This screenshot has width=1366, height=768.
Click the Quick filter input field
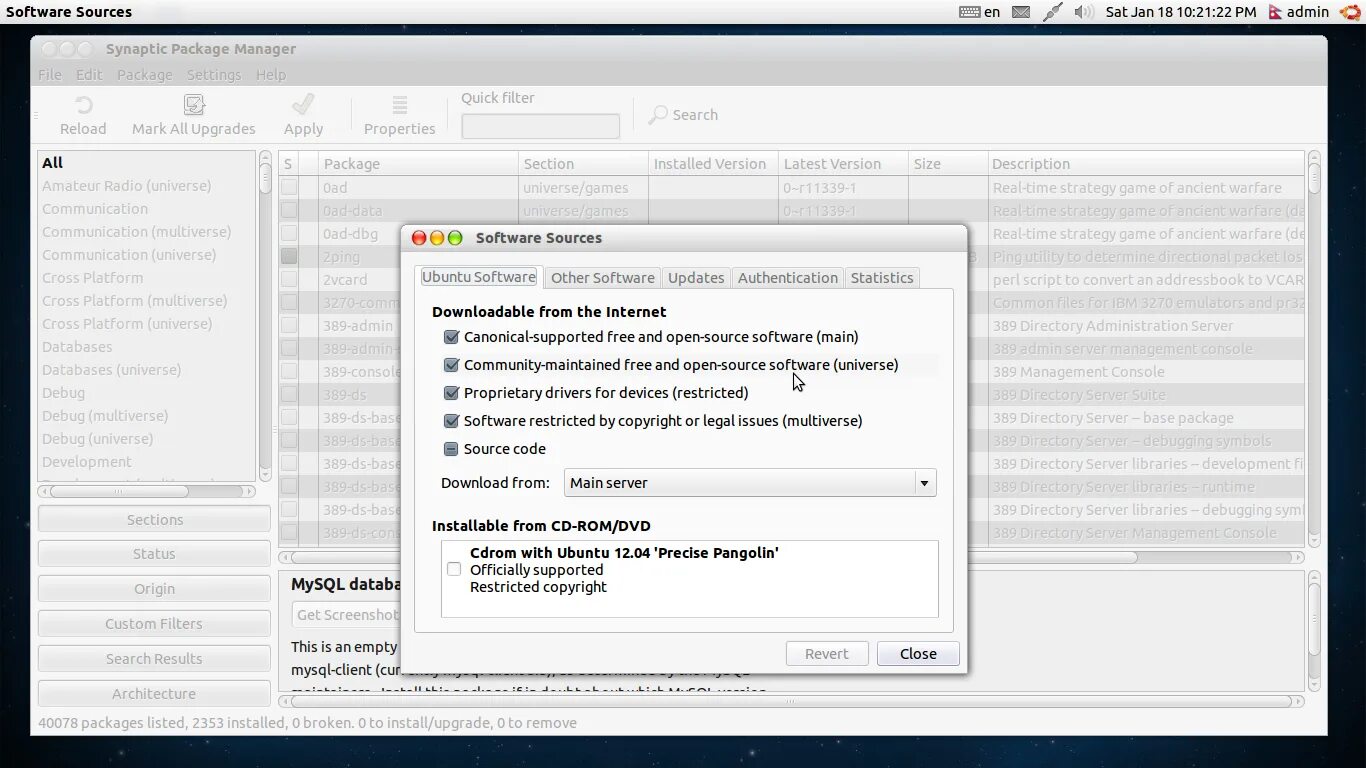pos(540,126)
